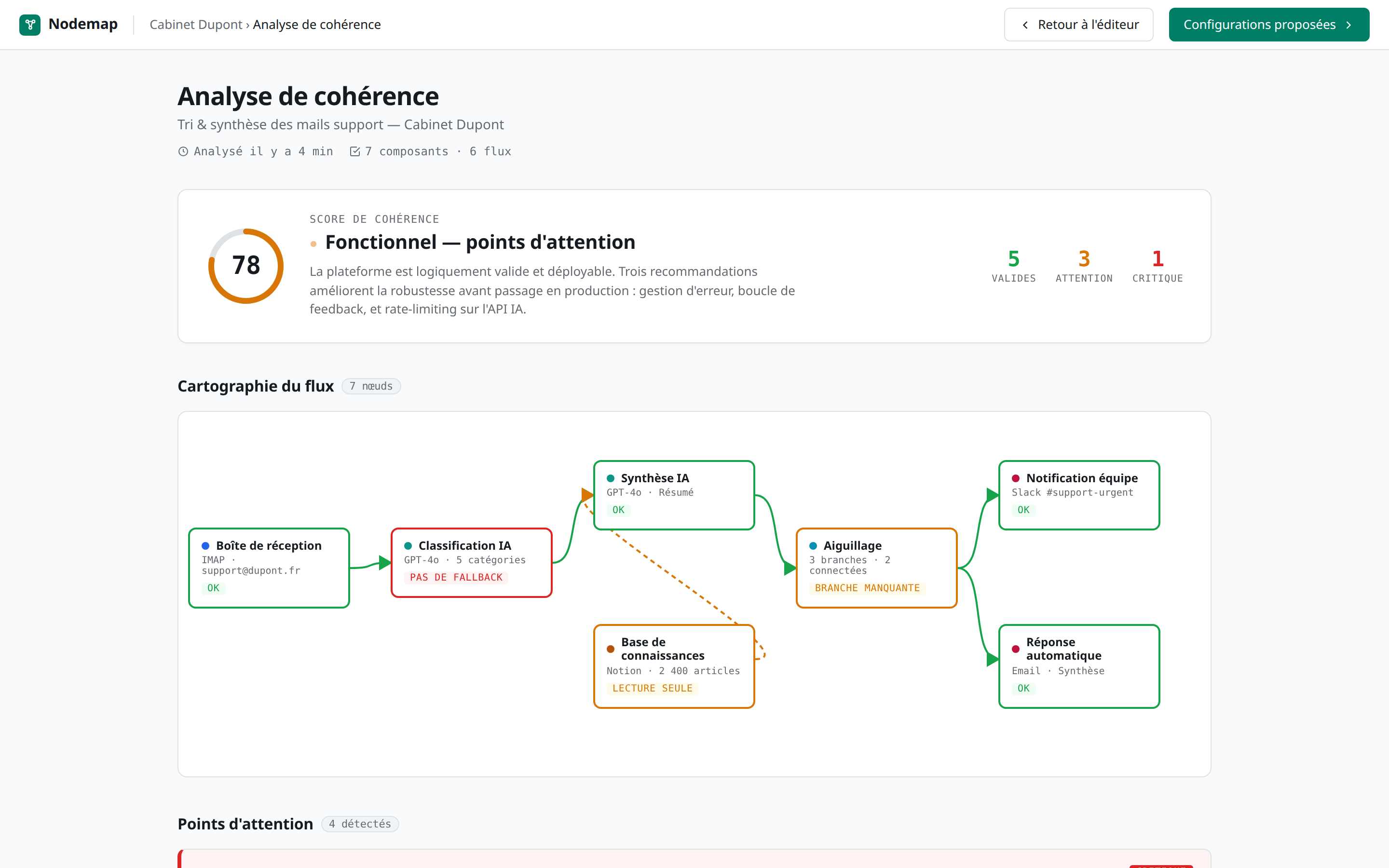
Task: Click the 'PAS DE FALLBACK' status tag
Action: (x=456, y=578)
